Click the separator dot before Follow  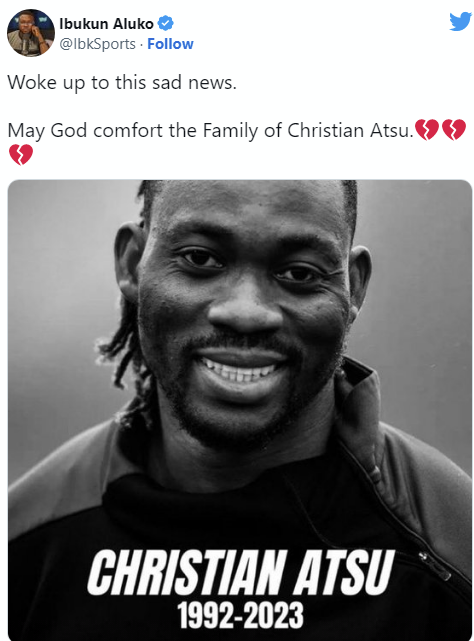141,44
